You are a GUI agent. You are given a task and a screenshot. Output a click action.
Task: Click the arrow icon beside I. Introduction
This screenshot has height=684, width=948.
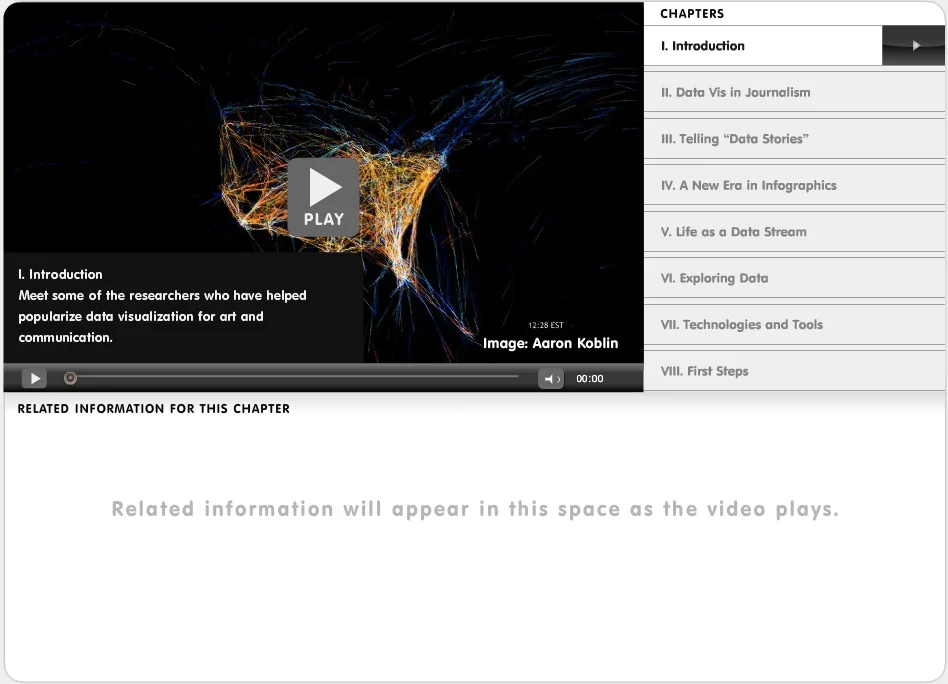[x=914, y=45]
